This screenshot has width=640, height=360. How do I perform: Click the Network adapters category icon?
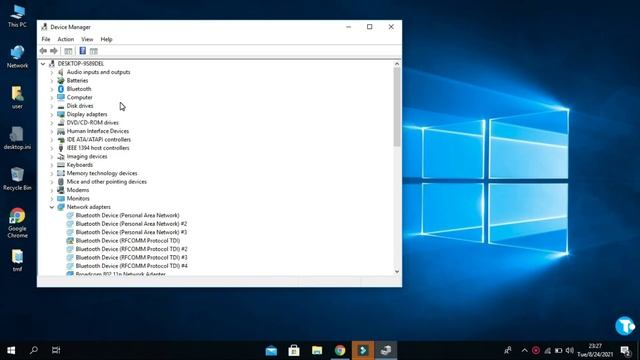[x=61, y=207]
